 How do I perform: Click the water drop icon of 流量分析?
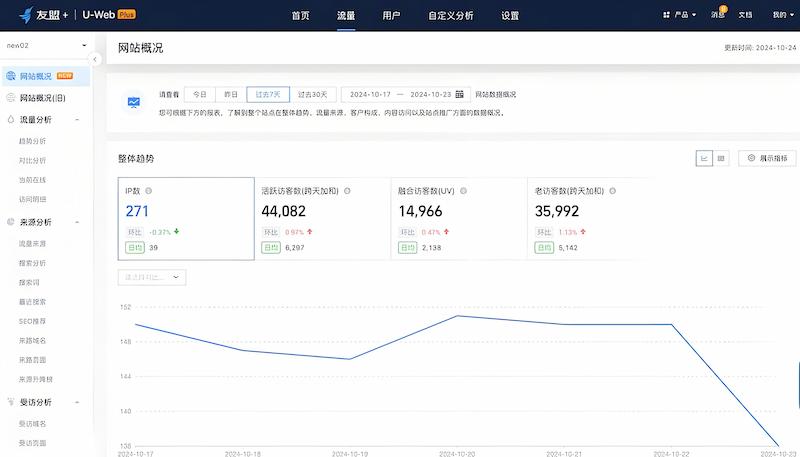(x=11, y=119)
